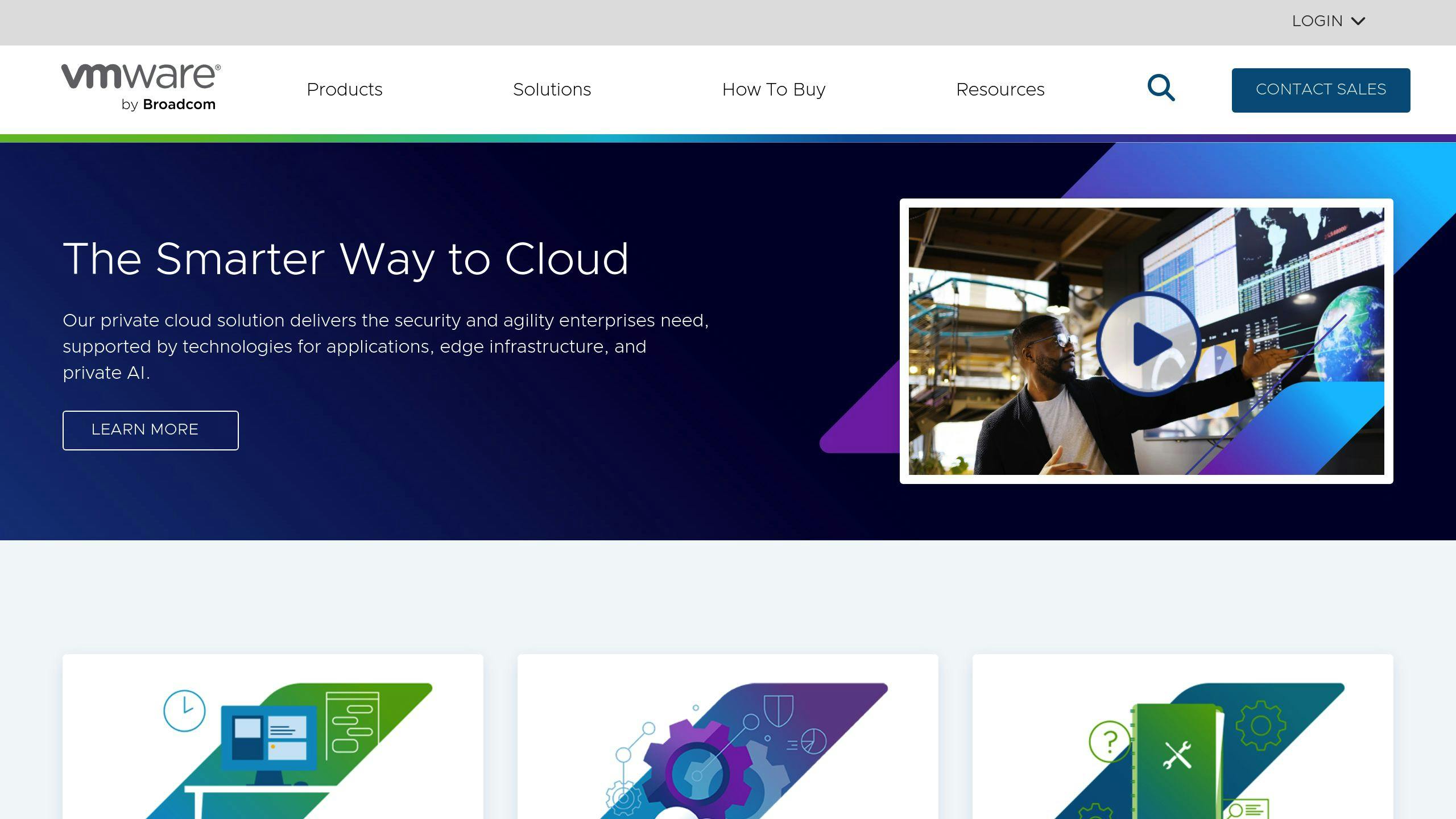Open the How To Buy menu
1456x819 pixels.
(x=773, y=90)
